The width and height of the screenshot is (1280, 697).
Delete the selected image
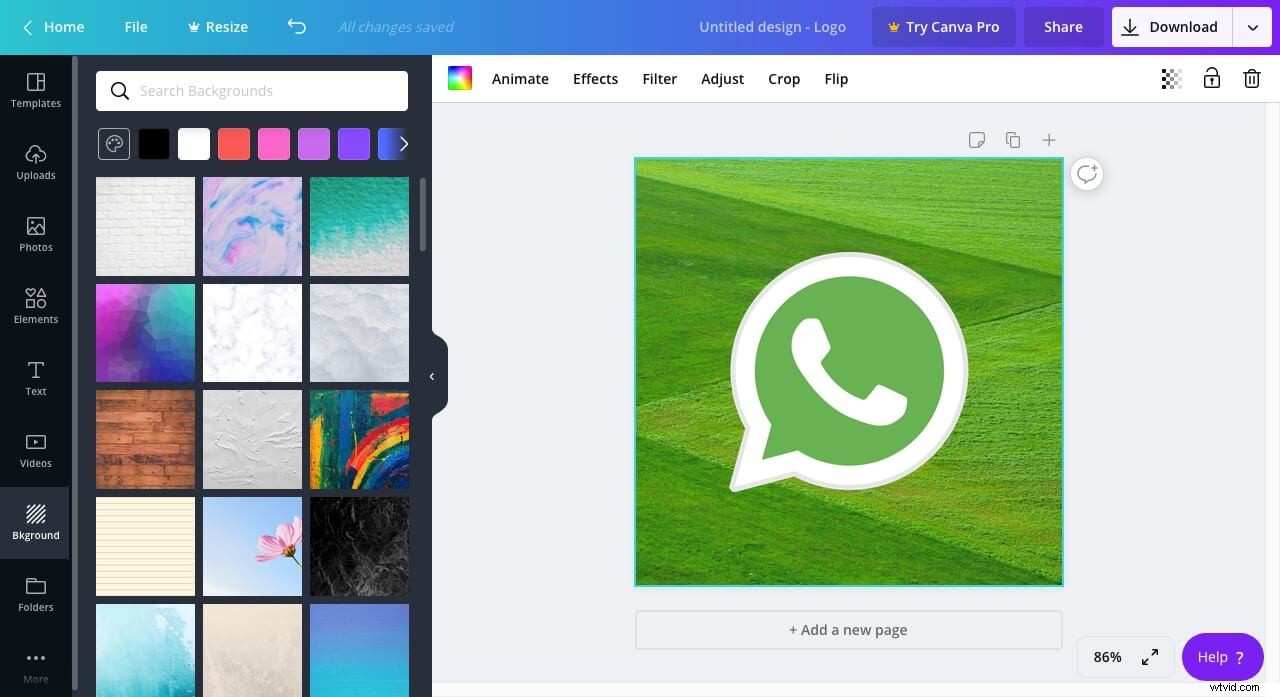(1251, 78)
